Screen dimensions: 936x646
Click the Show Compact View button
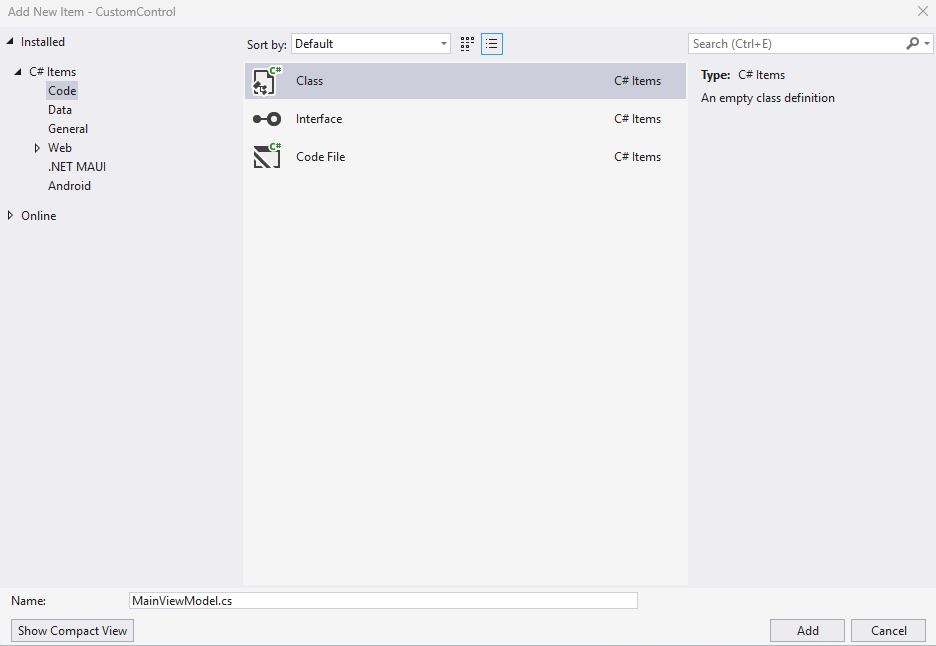point(71,630)
